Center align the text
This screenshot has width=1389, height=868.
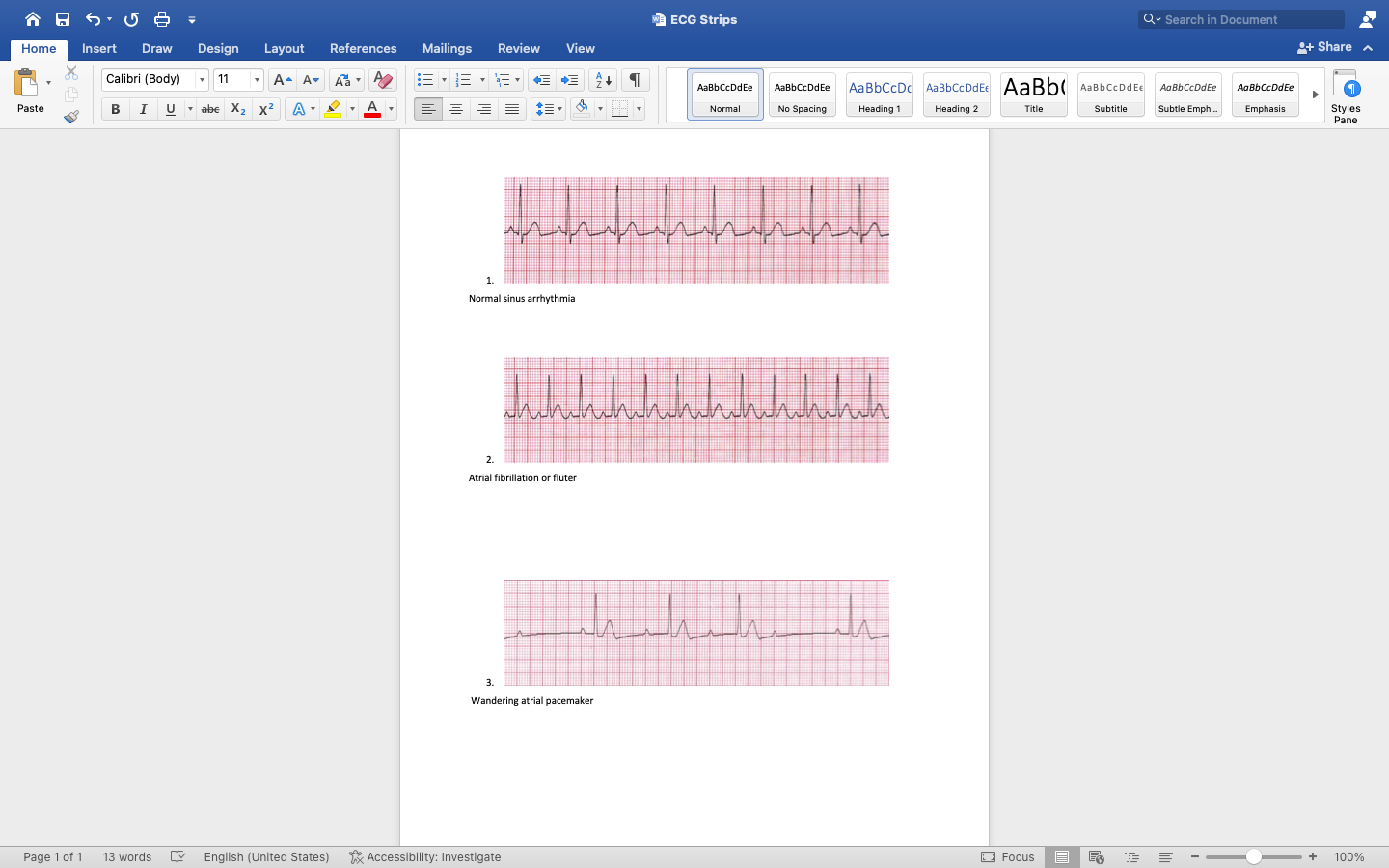(x=456, y=109)
